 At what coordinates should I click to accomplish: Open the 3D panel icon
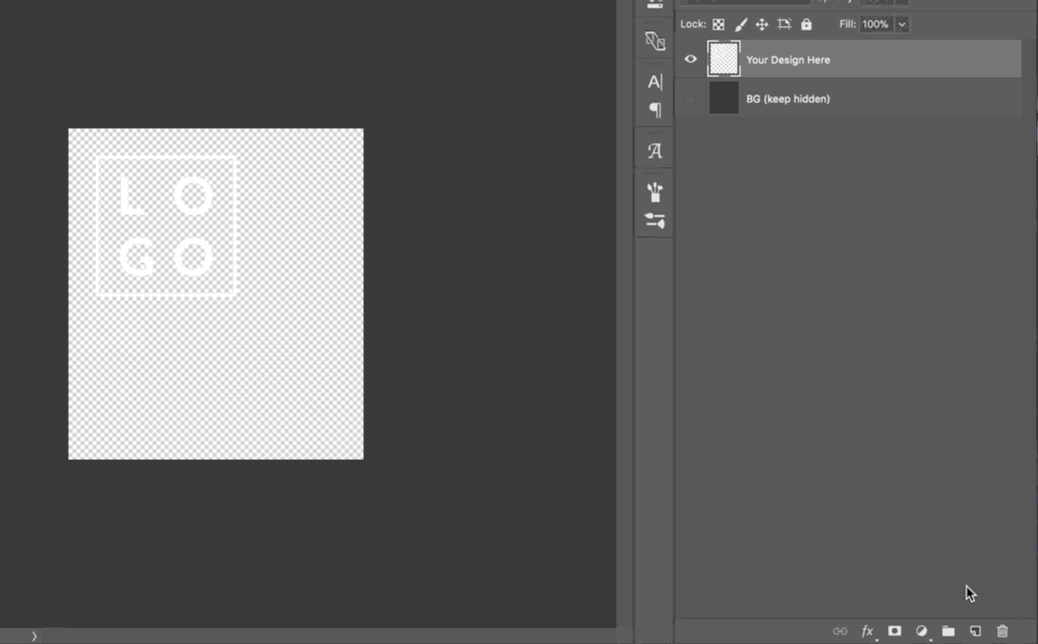coord(655,41)
